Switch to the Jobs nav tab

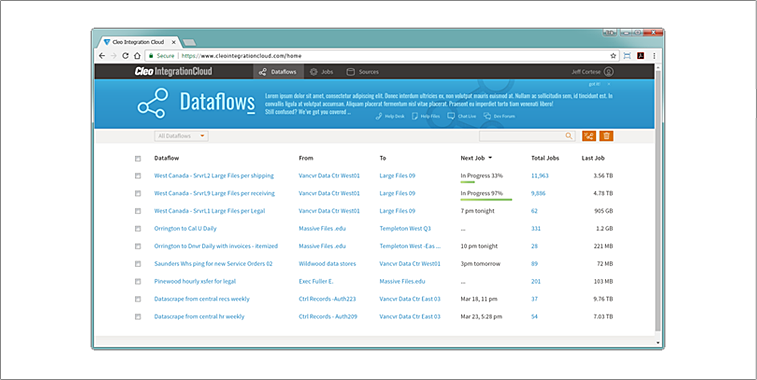(322, 72)
